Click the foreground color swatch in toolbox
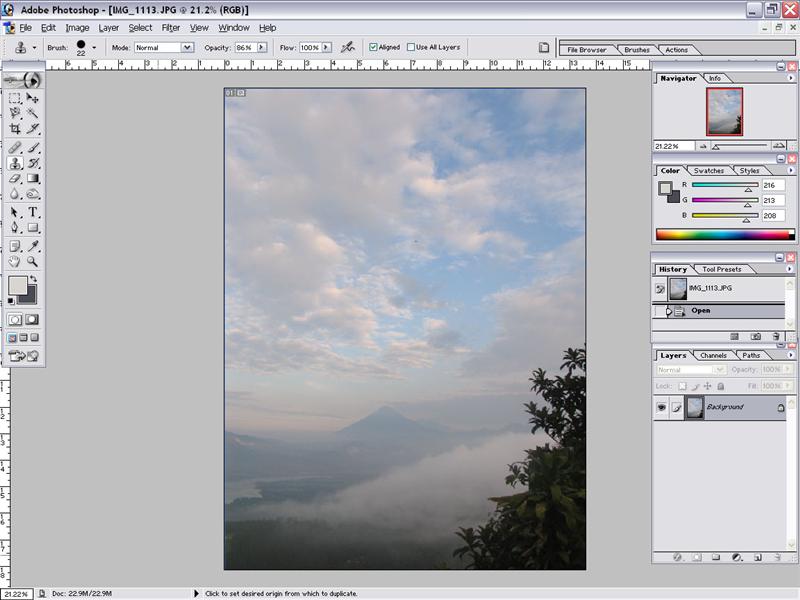Image resolution: width=800 pixels, height=600 pixels. click(x=17, y=286)
